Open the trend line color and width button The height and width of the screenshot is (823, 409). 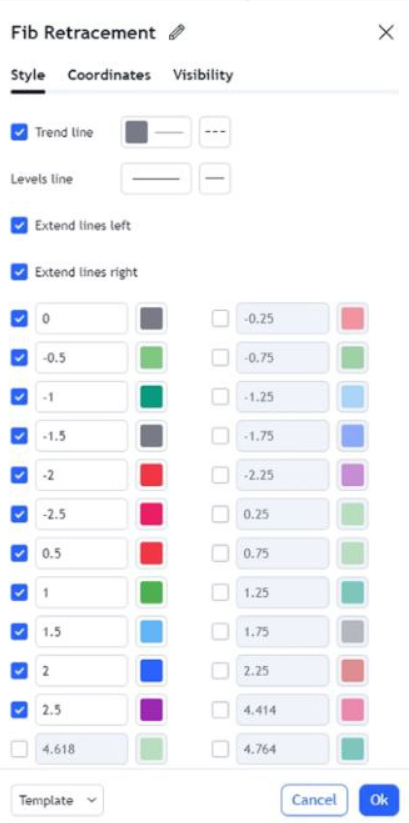tap(156, 132)
